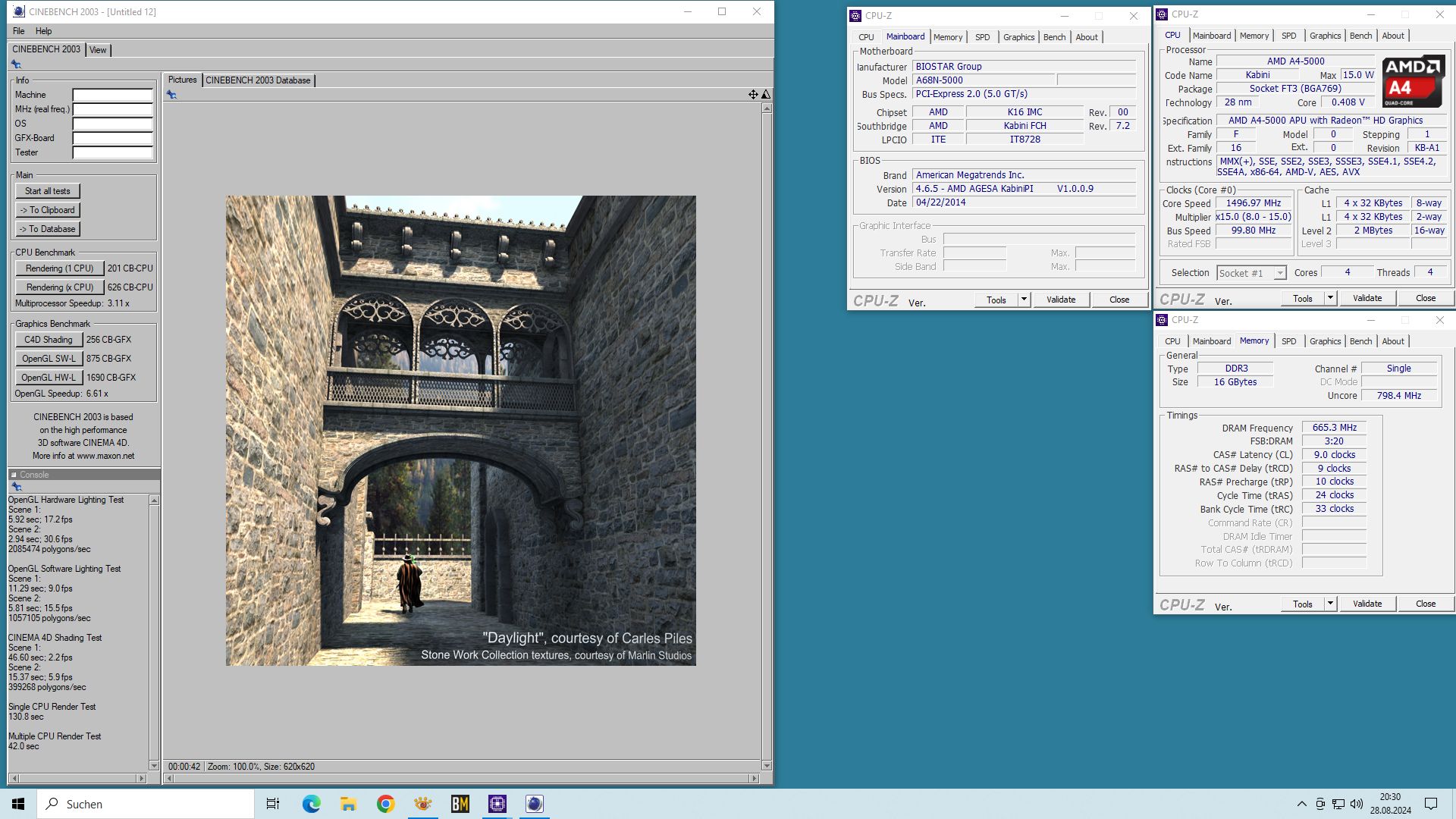Click the Tools button in Mainboard CPU-Z window
This screenshot has width=1456, height=819.
pos(996,300)
